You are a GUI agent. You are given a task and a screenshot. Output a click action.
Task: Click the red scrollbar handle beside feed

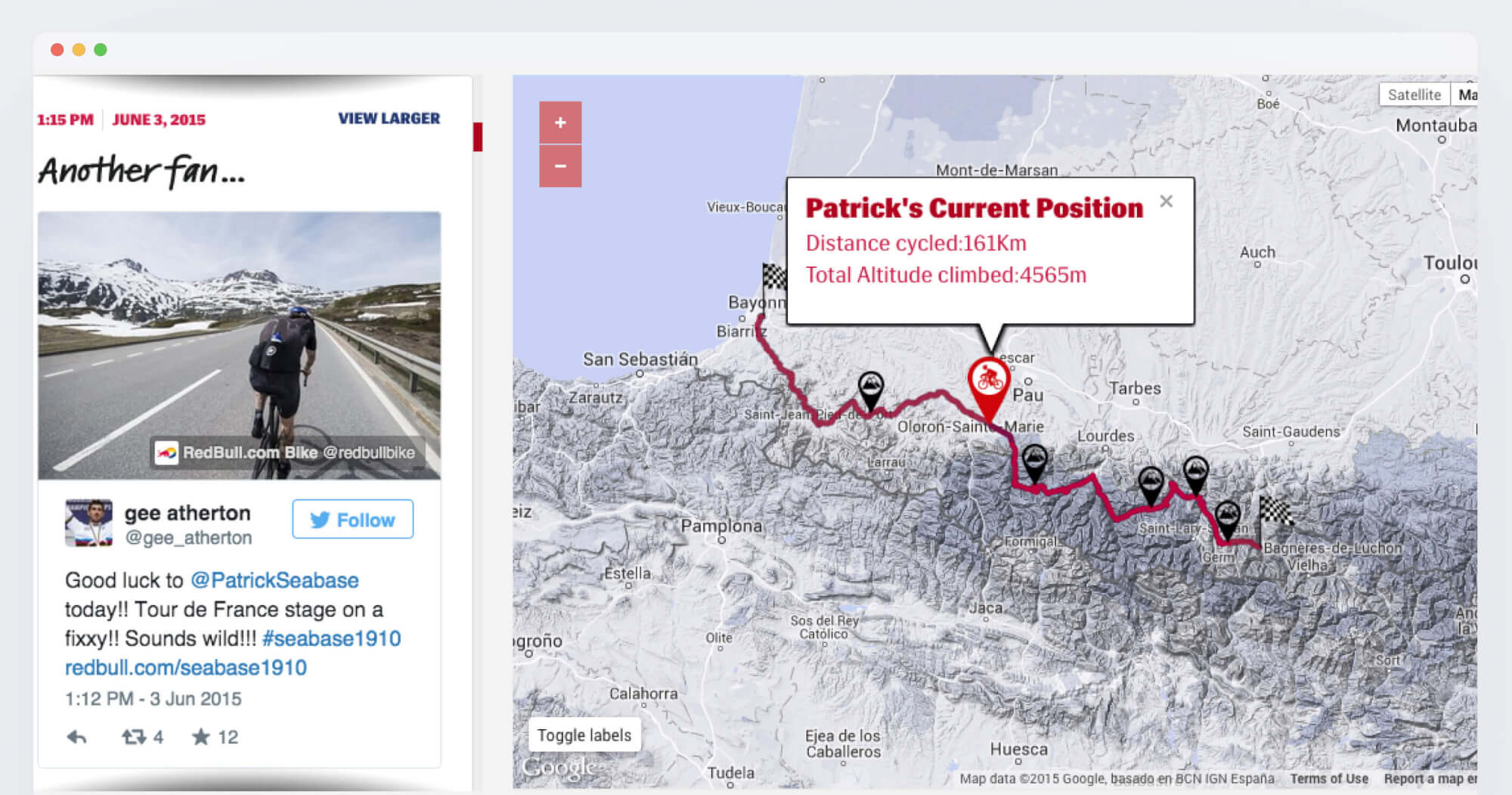pos(478,137)
